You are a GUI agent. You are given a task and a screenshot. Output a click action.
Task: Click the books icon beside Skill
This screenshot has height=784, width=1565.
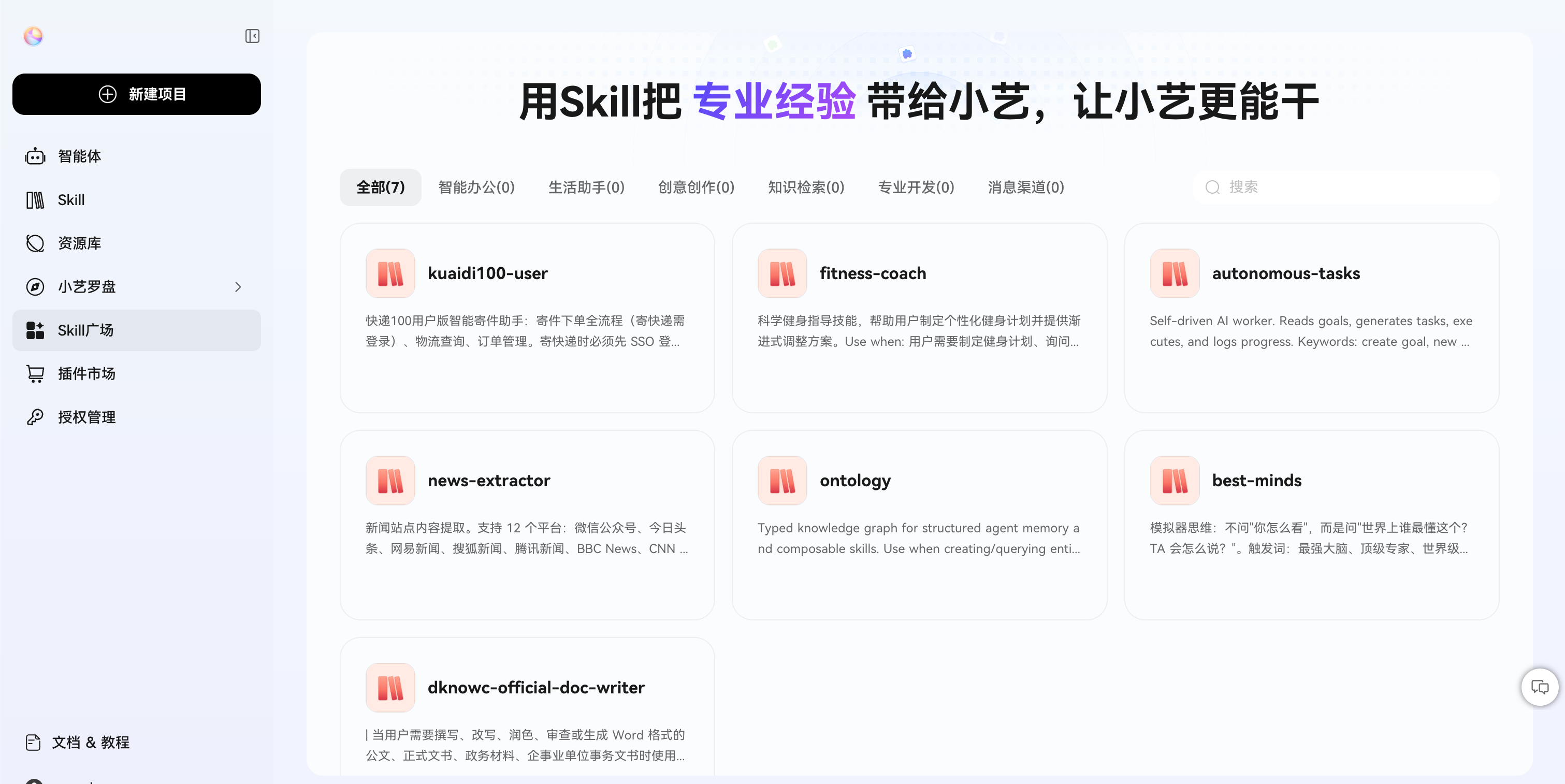click(35, 200)
